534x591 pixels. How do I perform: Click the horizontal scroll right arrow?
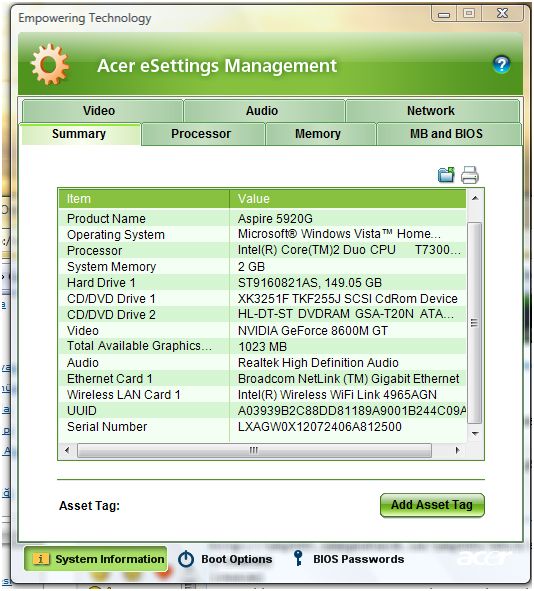click(457, 450)
